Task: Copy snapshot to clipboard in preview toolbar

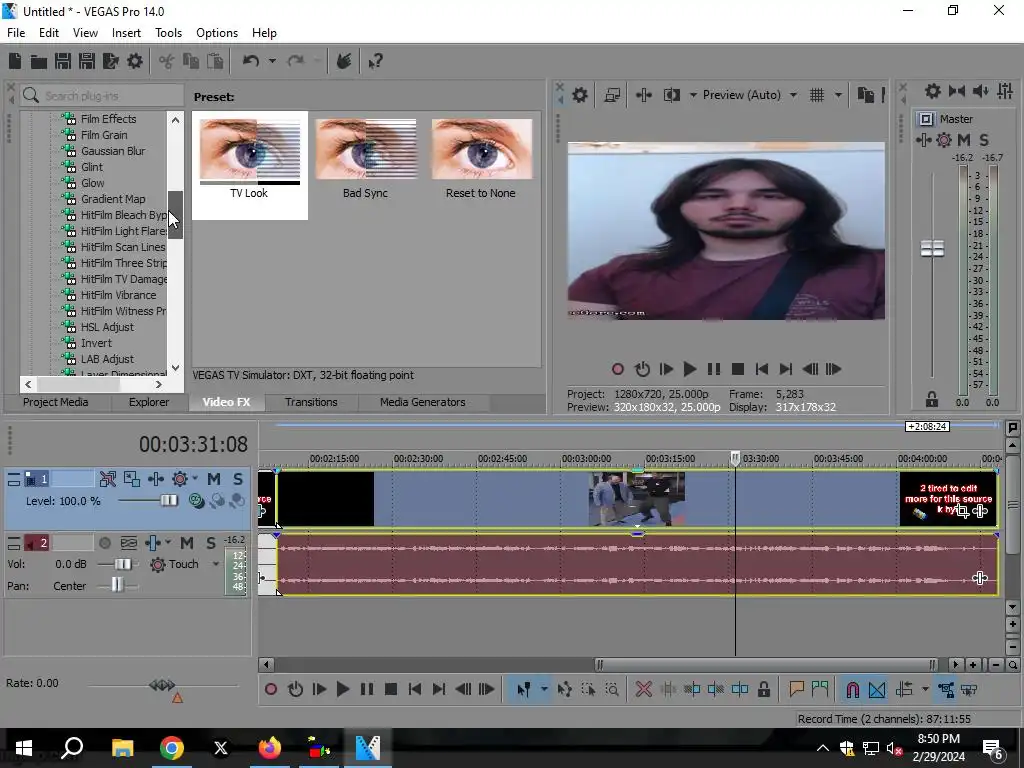Action: [866, 95]
